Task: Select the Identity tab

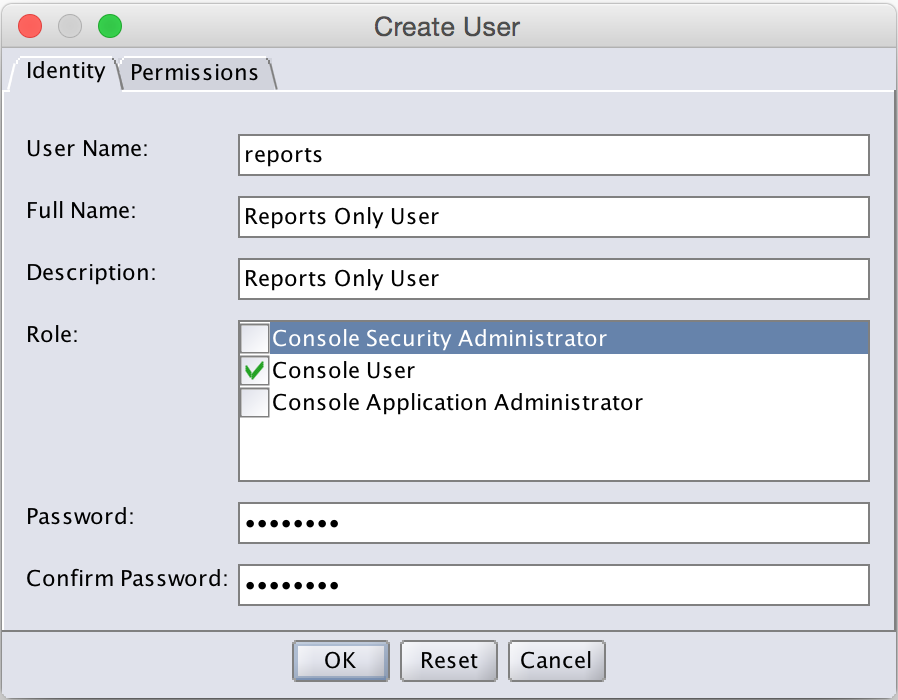Action: [x=65, y=72]
